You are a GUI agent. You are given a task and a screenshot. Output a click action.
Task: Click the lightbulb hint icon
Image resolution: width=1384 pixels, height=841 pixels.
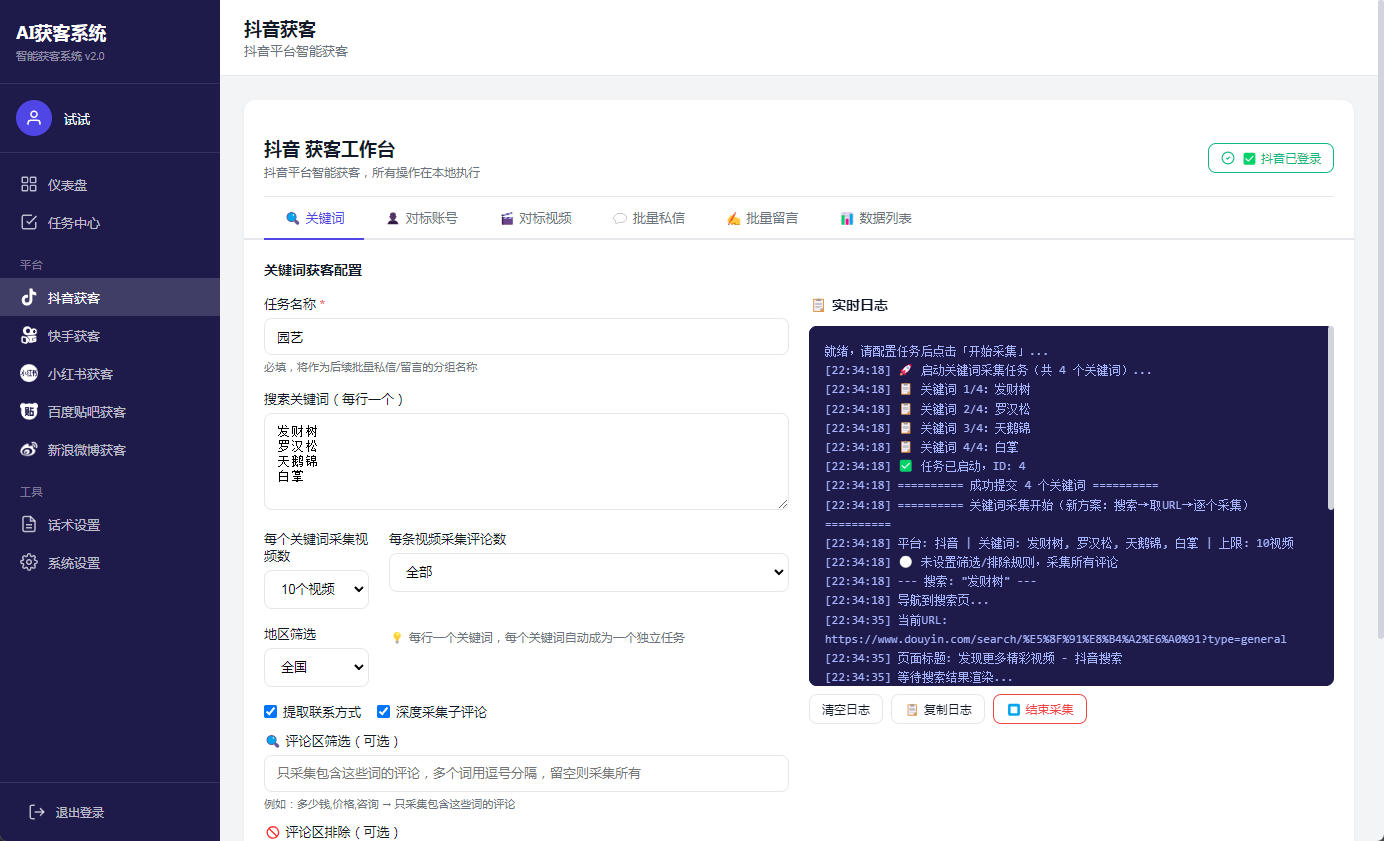pos(396,637)
